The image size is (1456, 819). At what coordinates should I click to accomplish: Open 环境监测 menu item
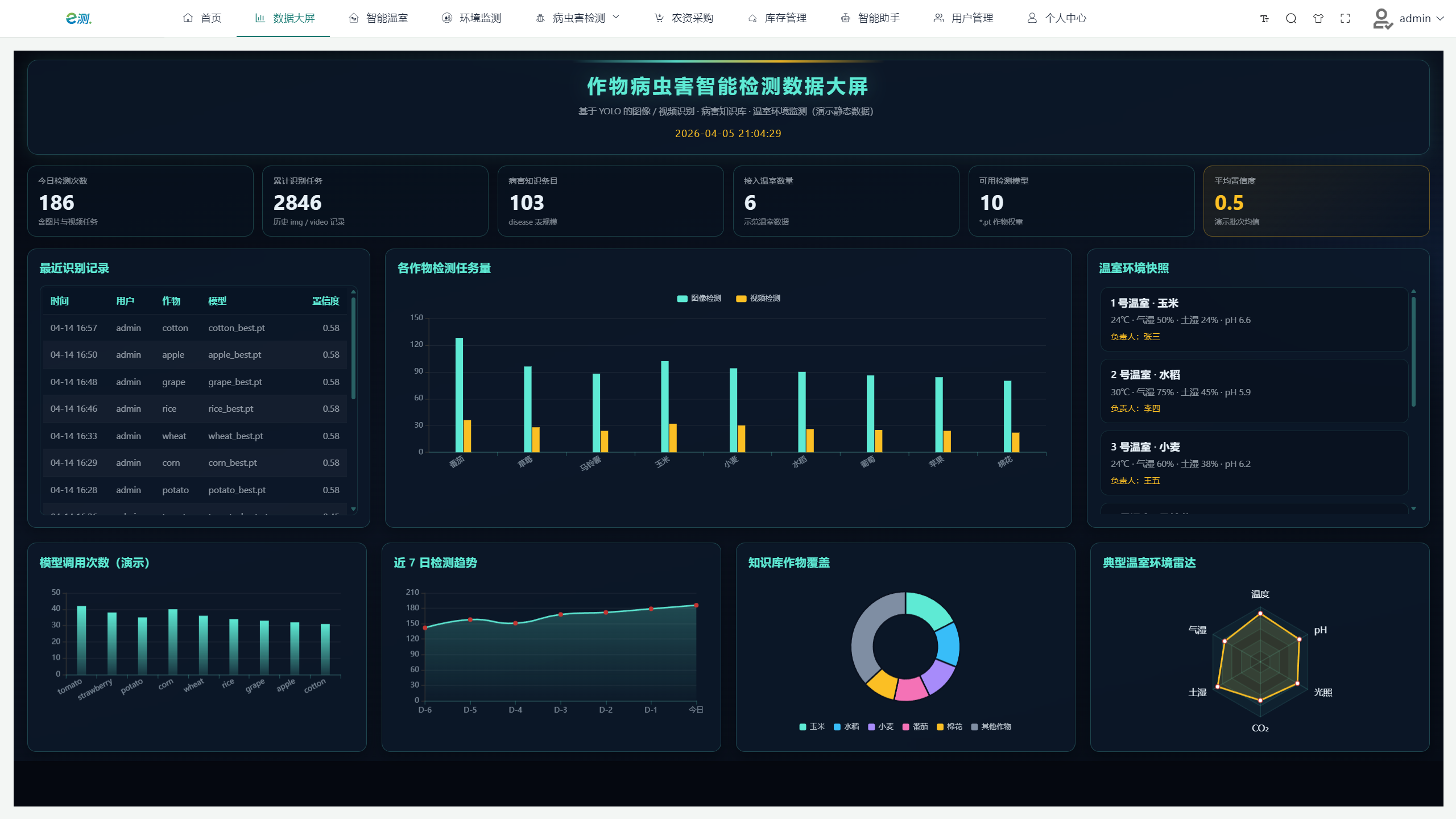click(471, 18)
